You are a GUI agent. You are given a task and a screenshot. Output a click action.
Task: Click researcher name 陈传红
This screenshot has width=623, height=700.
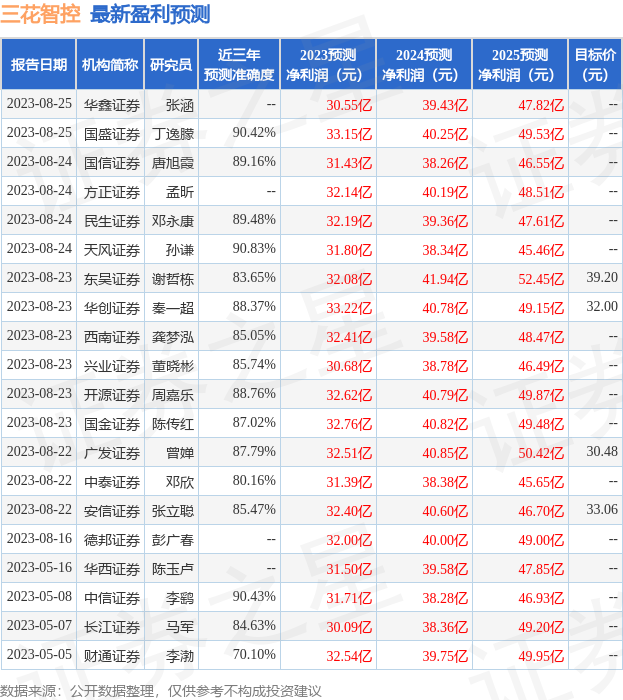[173, 425]
